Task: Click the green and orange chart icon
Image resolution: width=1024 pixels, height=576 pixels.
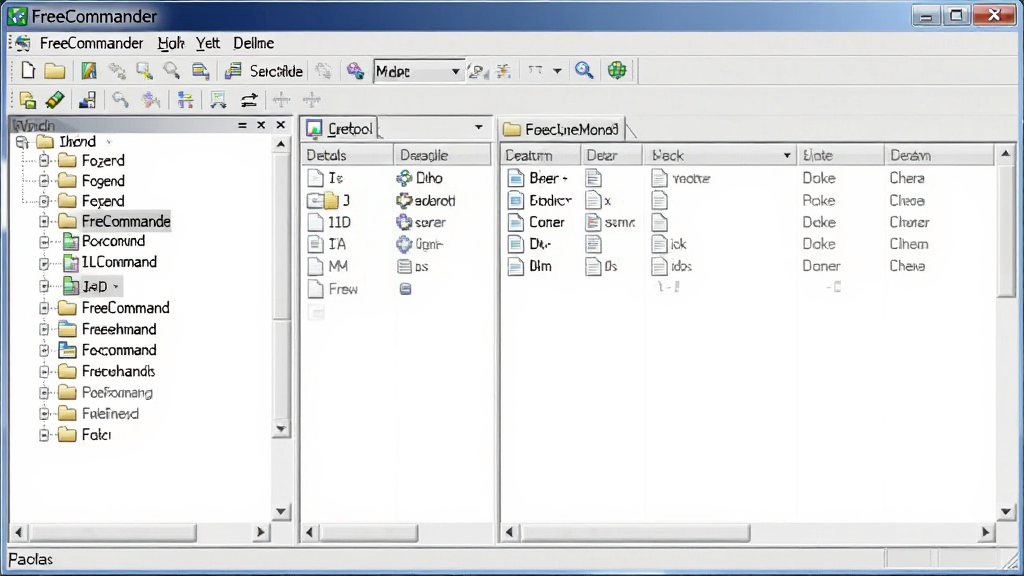Action: coord(89,71)
